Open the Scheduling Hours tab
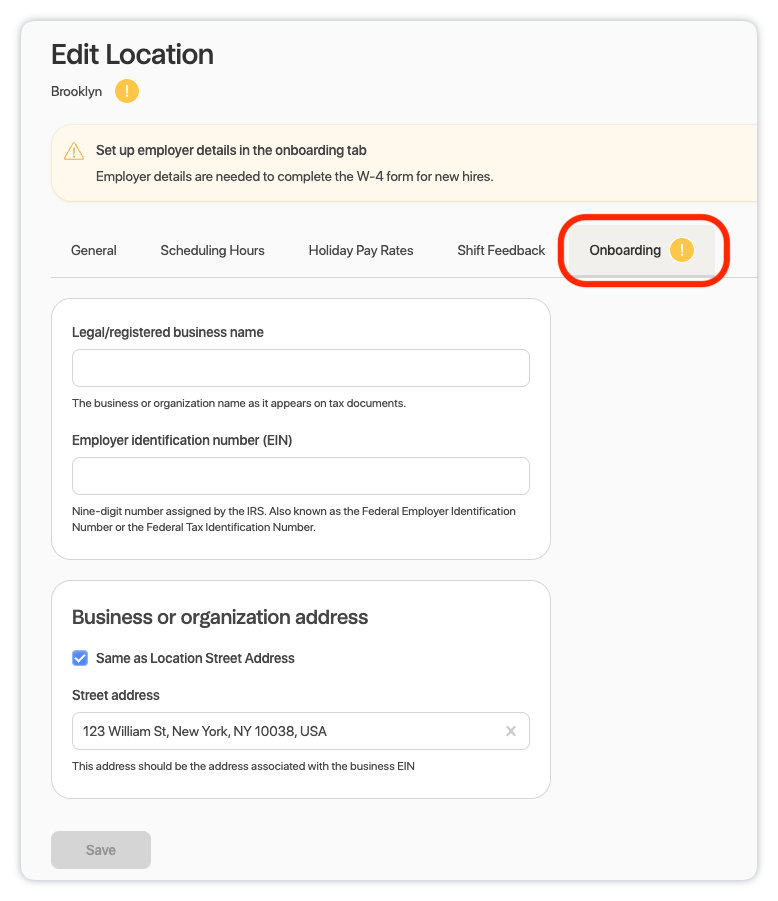Viewport: 778px width, 901px height. (212, 250)
